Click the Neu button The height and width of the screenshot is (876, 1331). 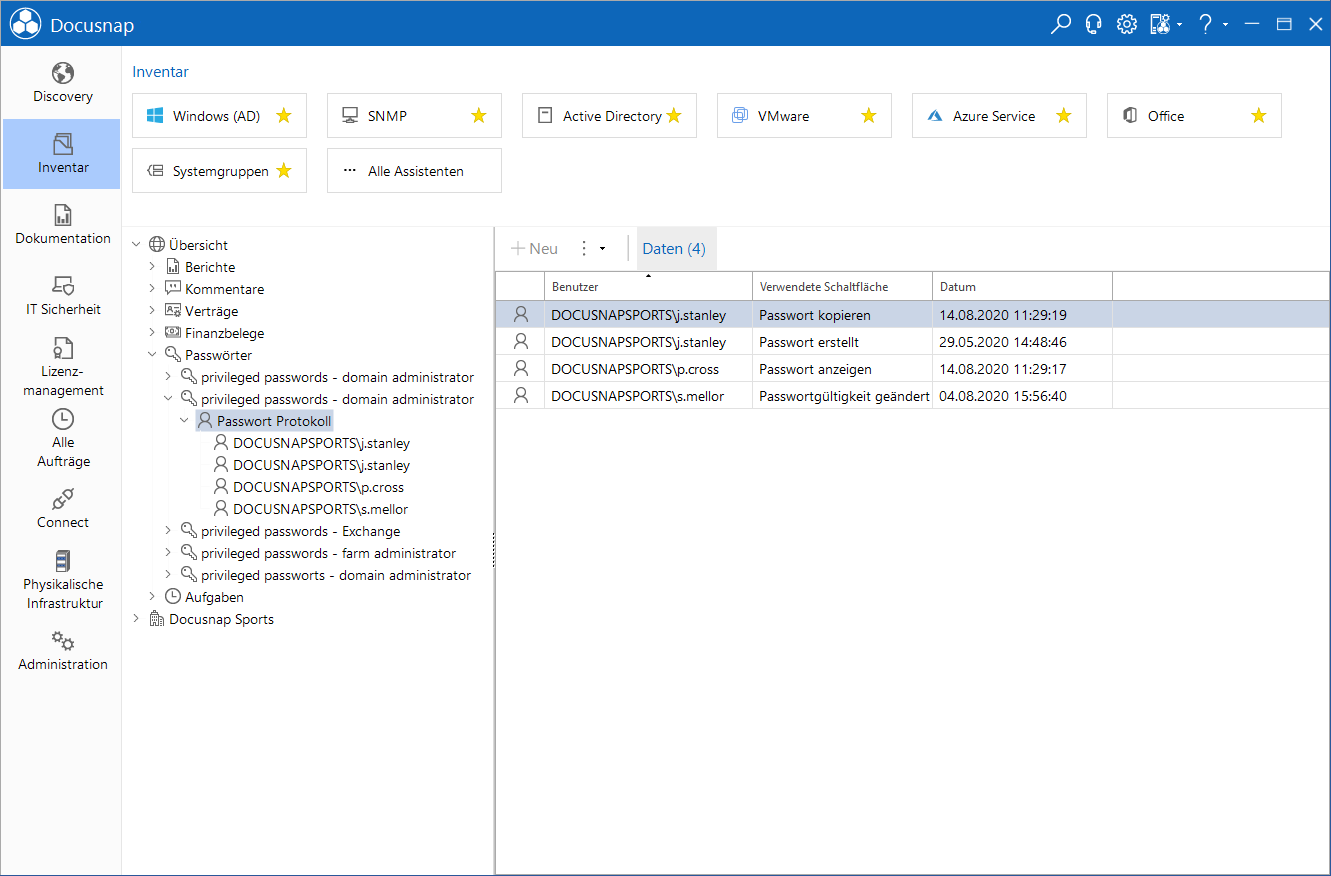534,248
